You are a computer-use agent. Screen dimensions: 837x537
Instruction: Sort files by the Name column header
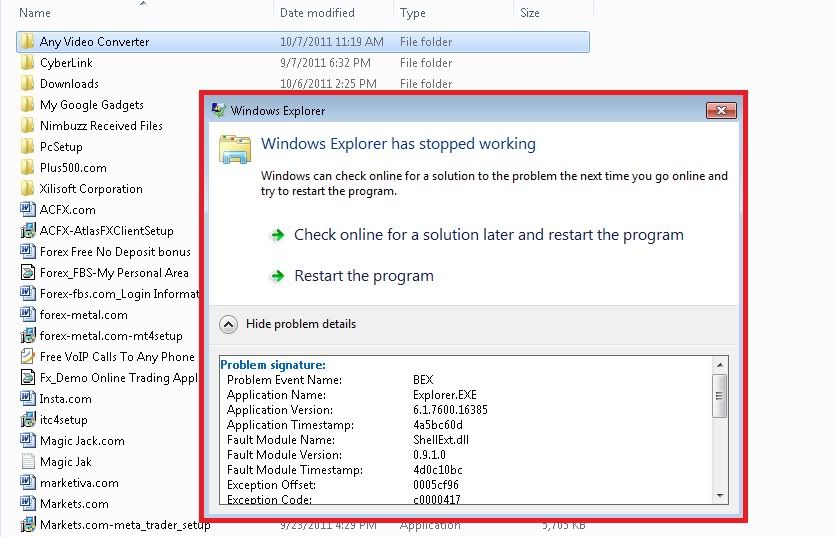(x=36, y=13)
